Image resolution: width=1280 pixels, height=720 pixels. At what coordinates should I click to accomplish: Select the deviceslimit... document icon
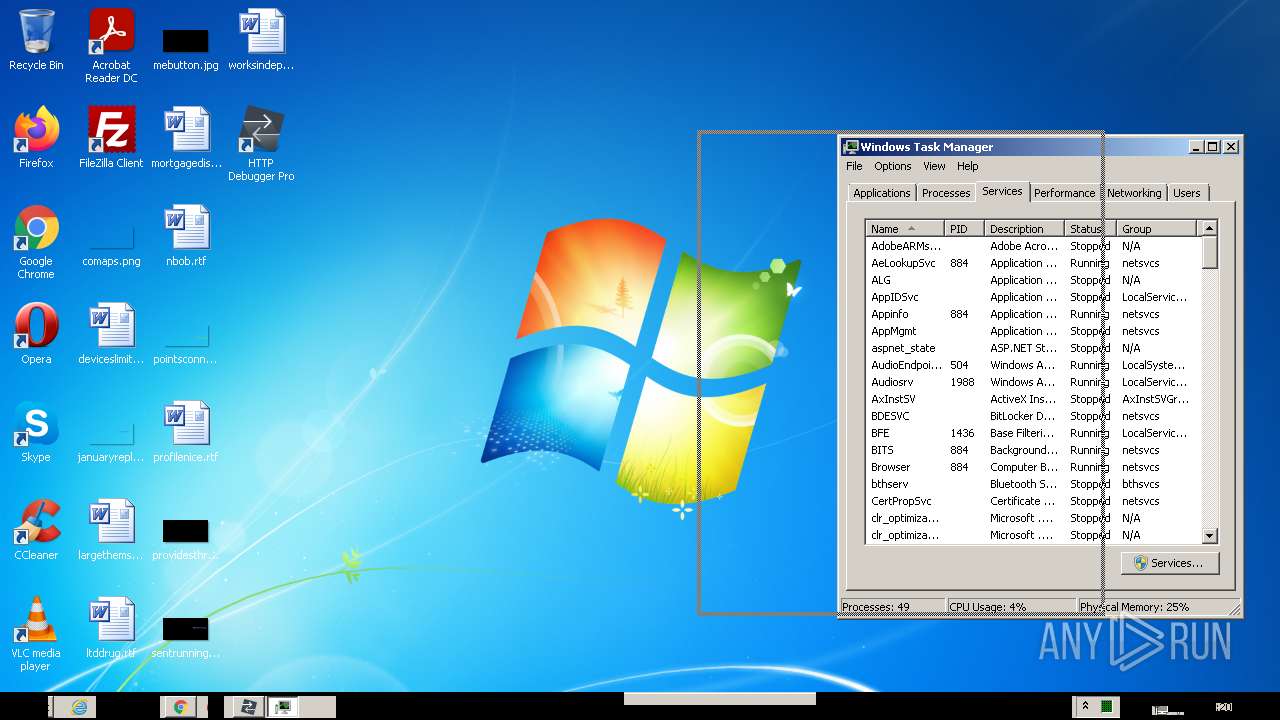click(x=111, y=334)
